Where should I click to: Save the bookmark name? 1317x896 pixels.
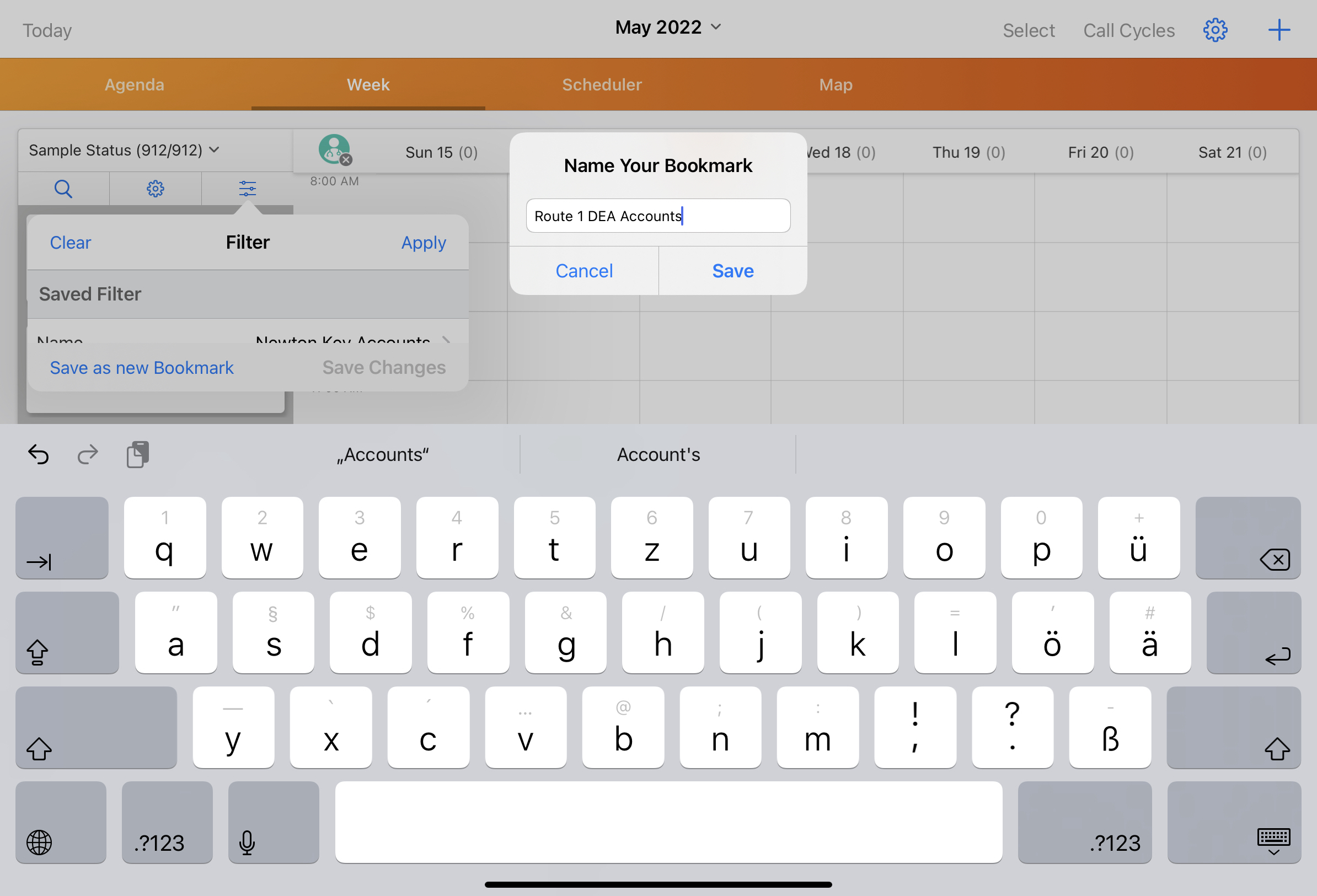732,271
